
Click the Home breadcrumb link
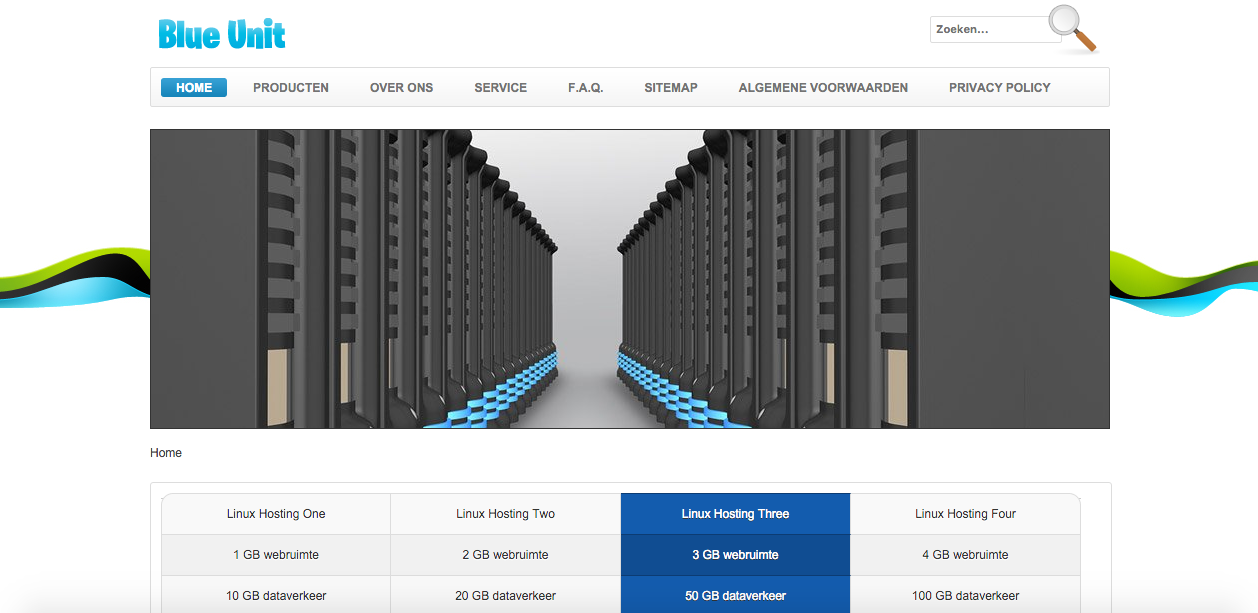[x=166, y=453]
